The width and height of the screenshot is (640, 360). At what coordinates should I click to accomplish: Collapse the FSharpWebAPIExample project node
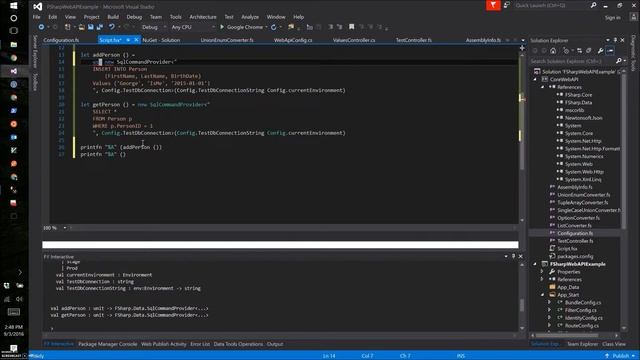(x=535, y=264)
